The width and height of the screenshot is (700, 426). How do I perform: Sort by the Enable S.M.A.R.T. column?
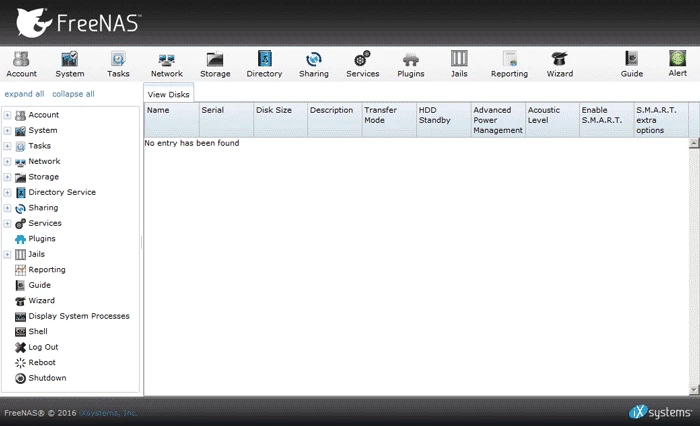(x=607, y=120)
